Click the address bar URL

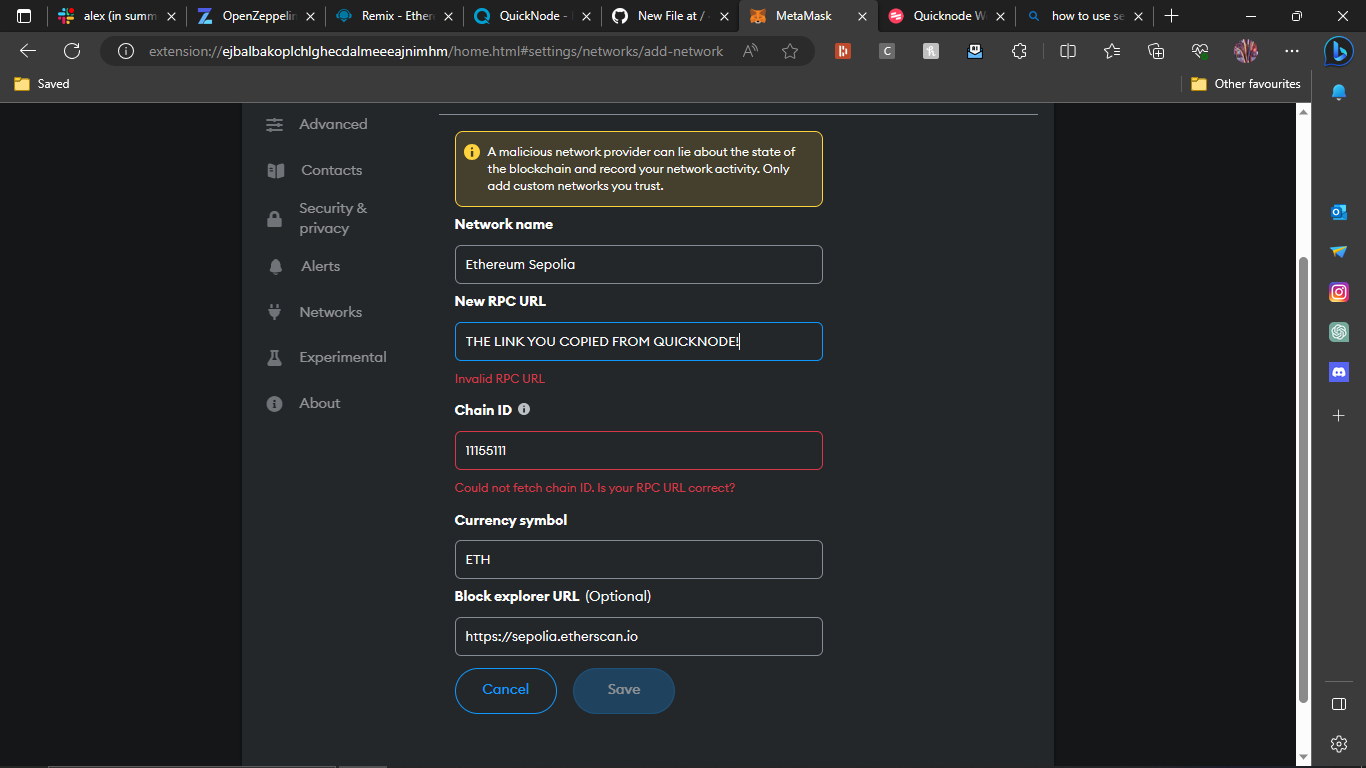(436, 51)
